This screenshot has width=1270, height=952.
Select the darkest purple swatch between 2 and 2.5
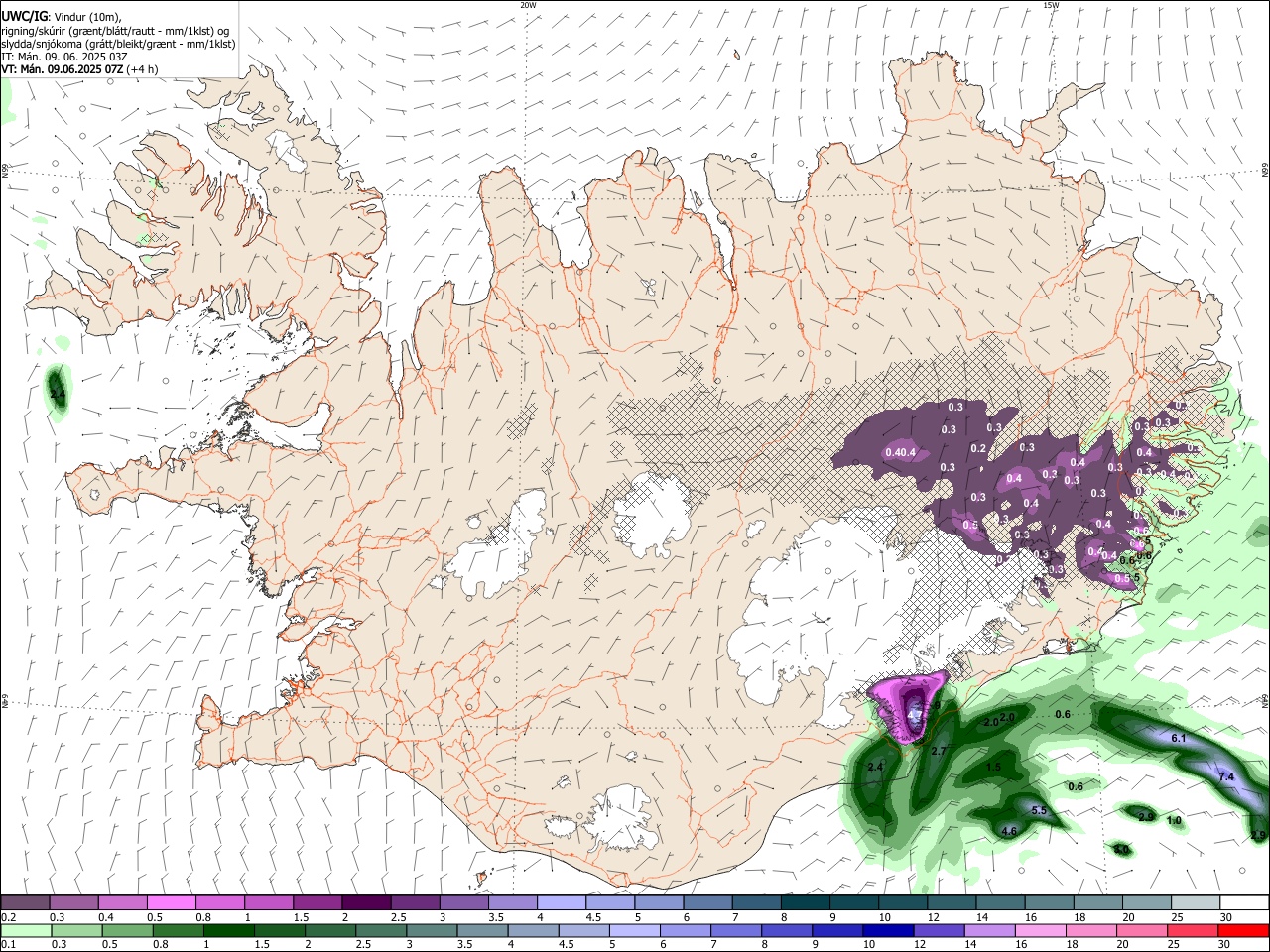[x=366, y=902]
